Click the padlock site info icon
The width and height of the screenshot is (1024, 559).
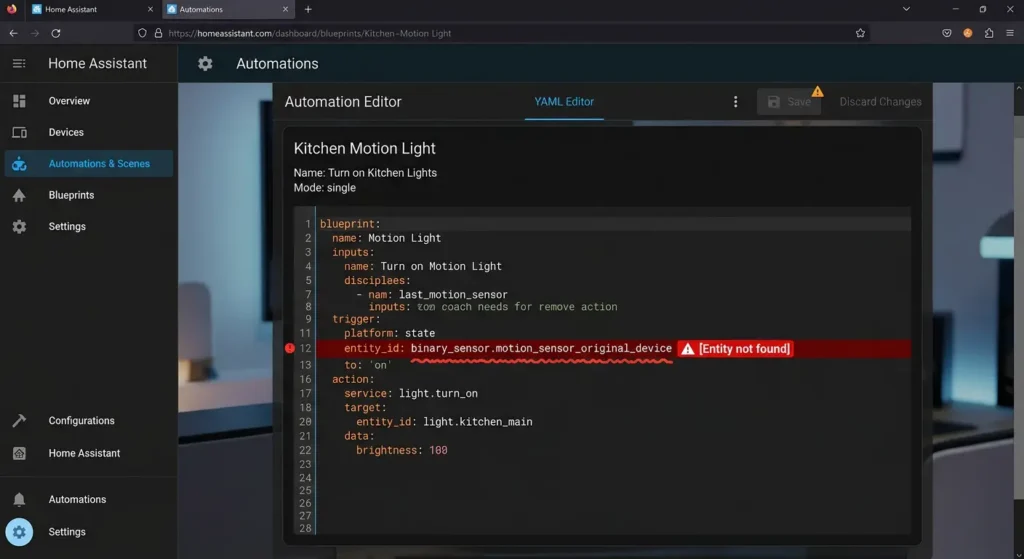click(x=158, y=33)
